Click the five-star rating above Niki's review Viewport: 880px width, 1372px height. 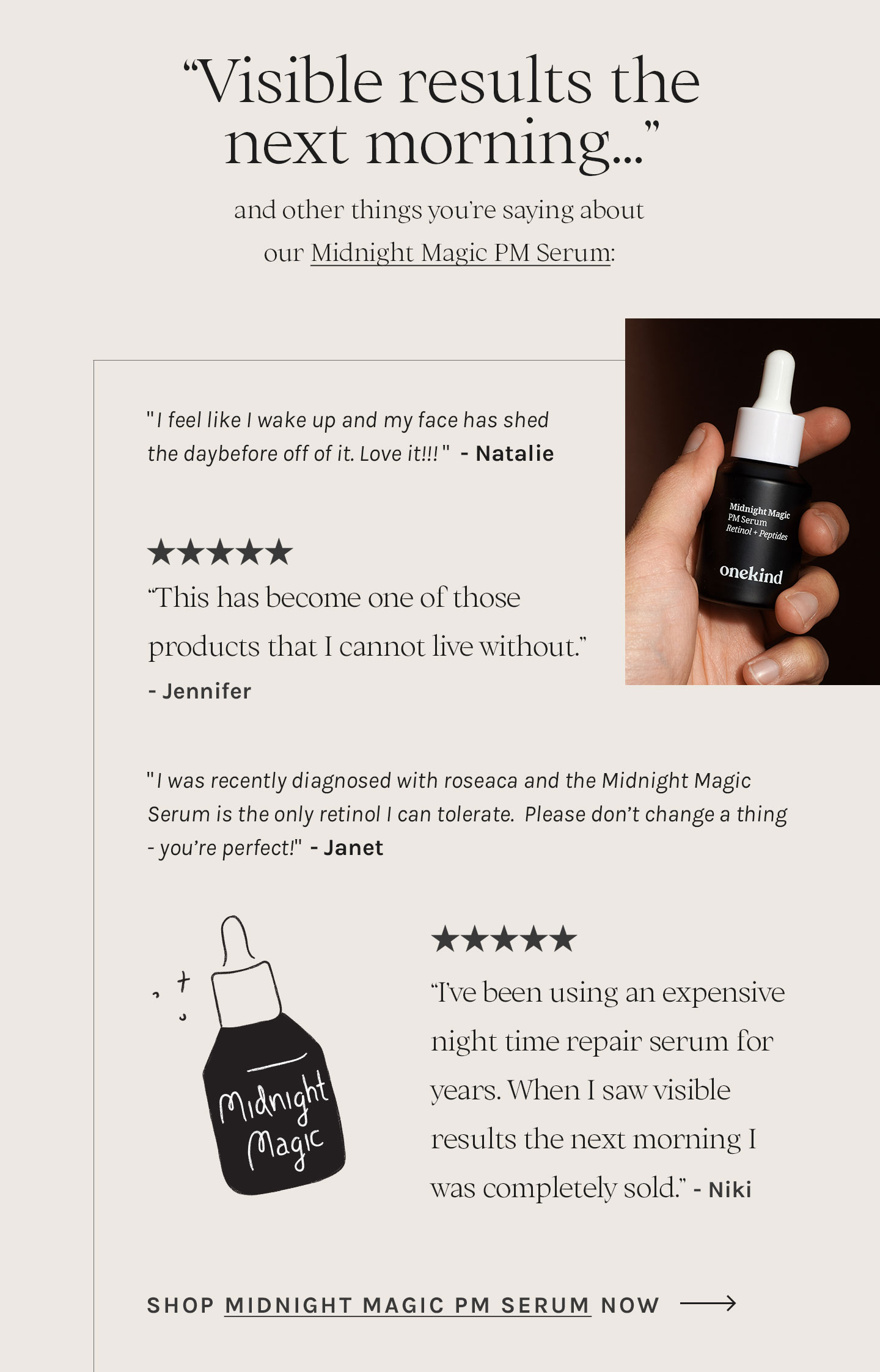click(x=504, y=939)
